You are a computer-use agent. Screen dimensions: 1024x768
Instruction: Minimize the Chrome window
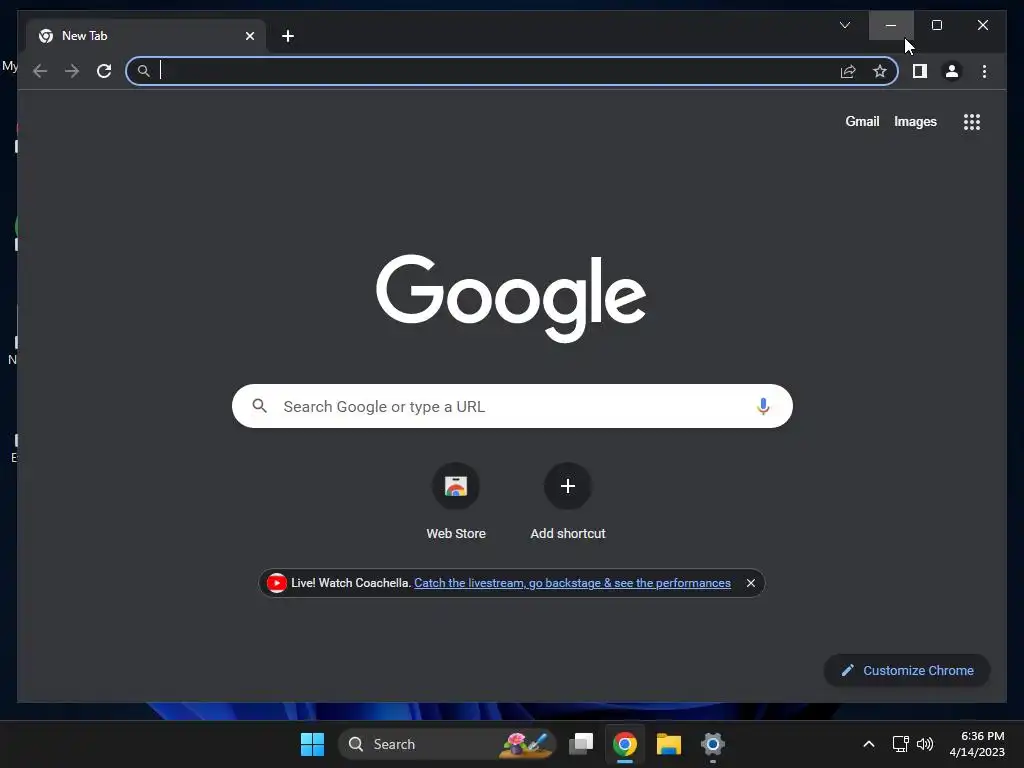tap(891, 25)
